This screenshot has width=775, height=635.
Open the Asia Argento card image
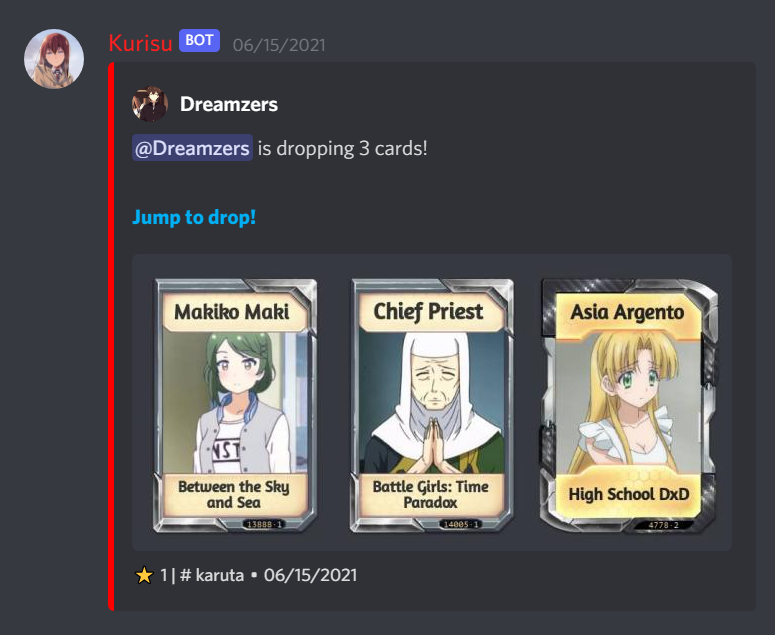pos(629,406)
